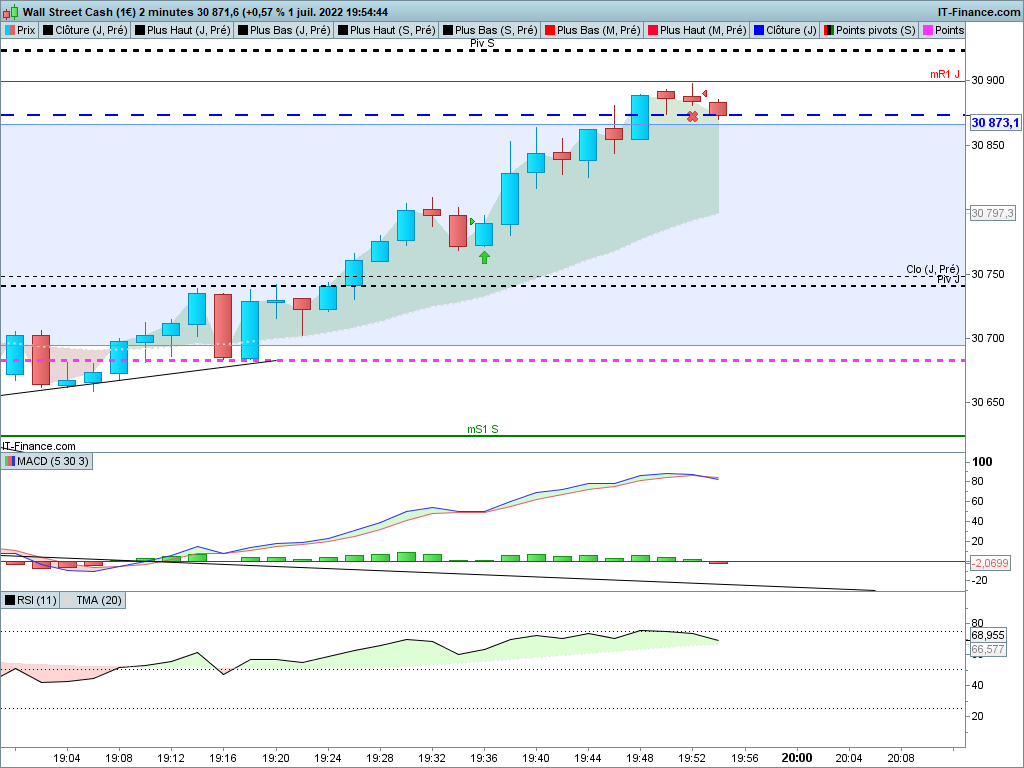This screenshot has width=1024, height=768.
Task: Click the mS1 S support label
Action: (x=483, y=429)
